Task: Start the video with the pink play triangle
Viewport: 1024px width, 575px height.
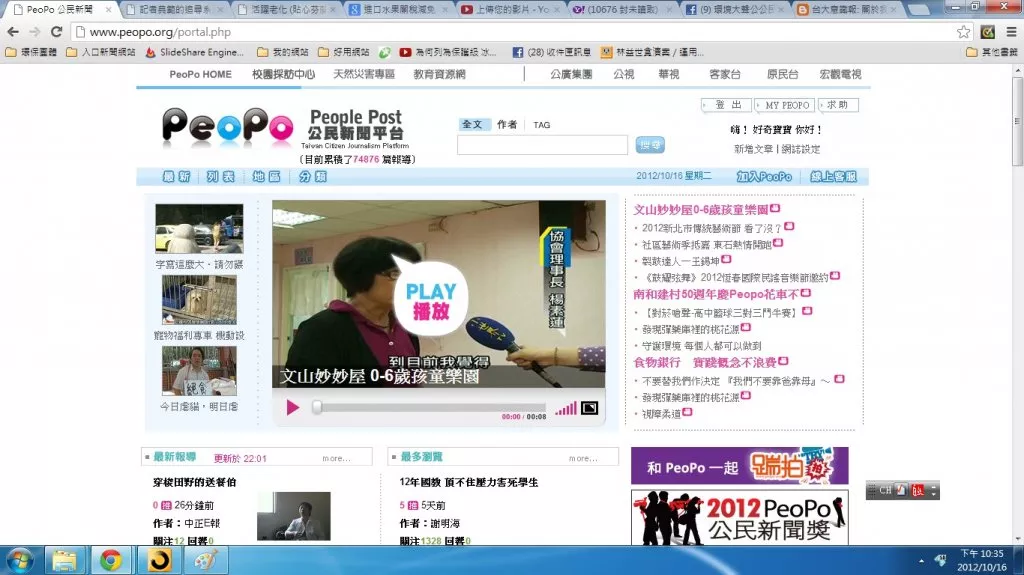Action: click(292, 408)
